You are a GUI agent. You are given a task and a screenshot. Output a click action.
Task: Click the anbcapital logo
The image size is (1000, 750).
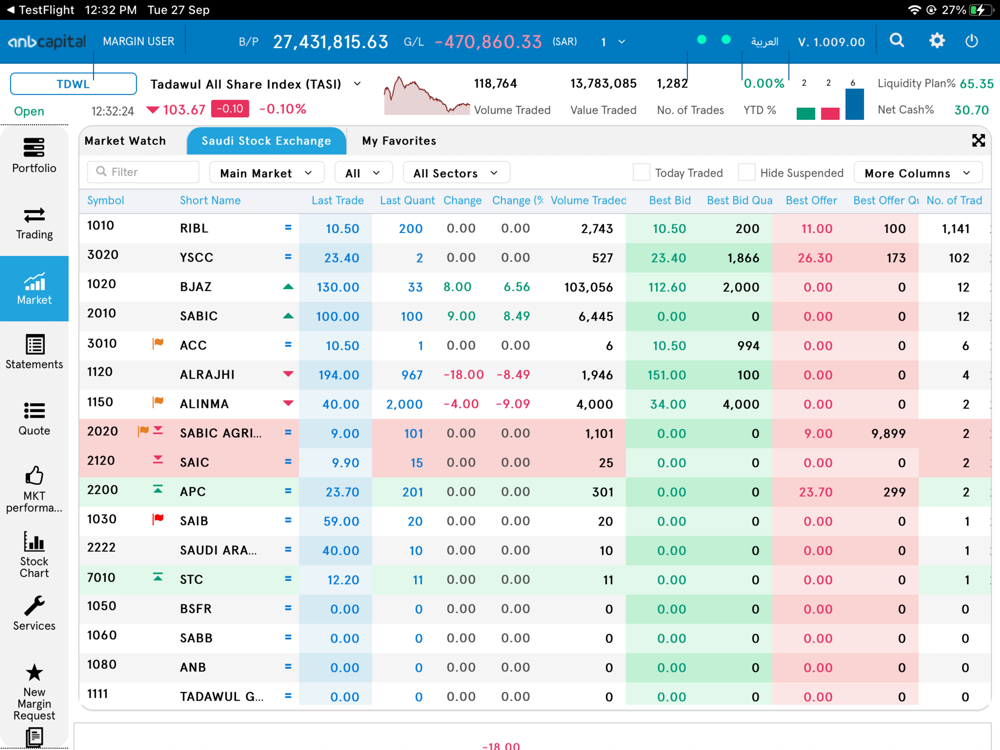point(47,42)
